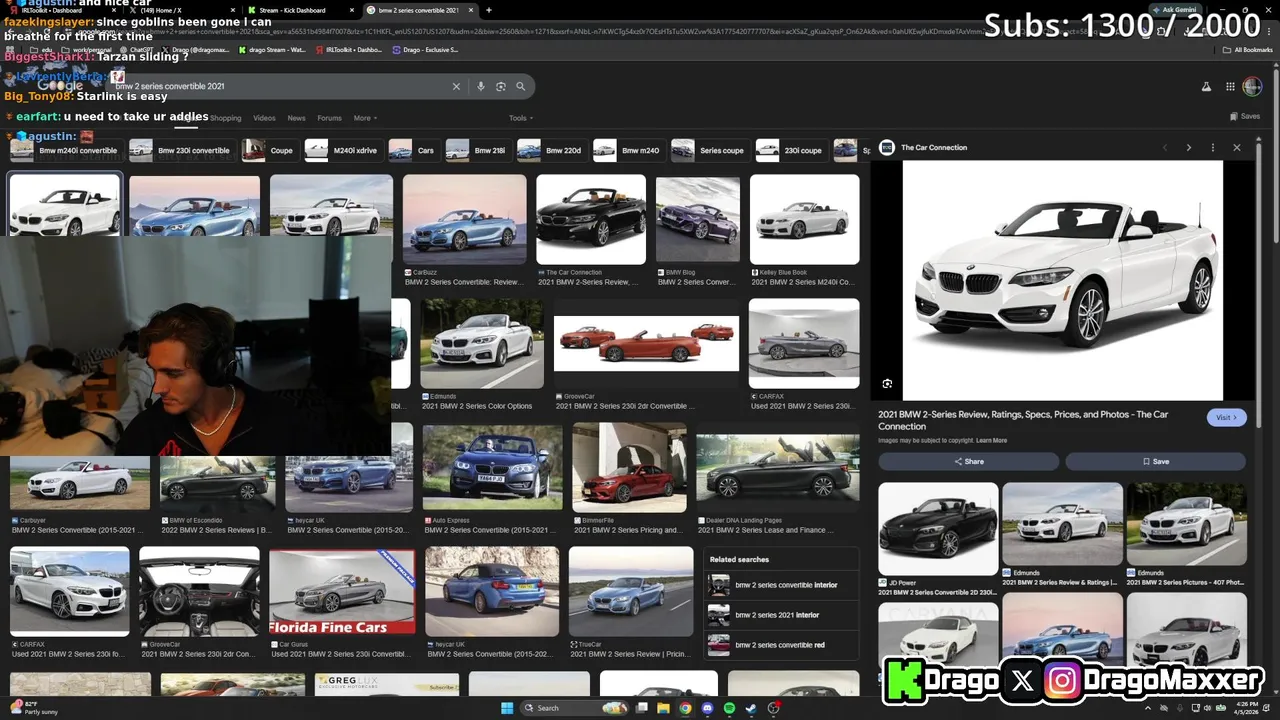Clear the Google search box text
This screenshot has height=720, width=1280.
pyautogui.click(x=456, y=87)
